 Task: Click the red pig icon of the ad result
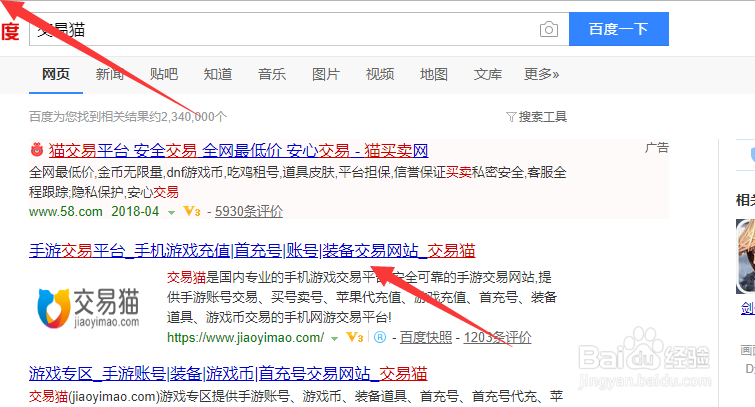[37, 150]
